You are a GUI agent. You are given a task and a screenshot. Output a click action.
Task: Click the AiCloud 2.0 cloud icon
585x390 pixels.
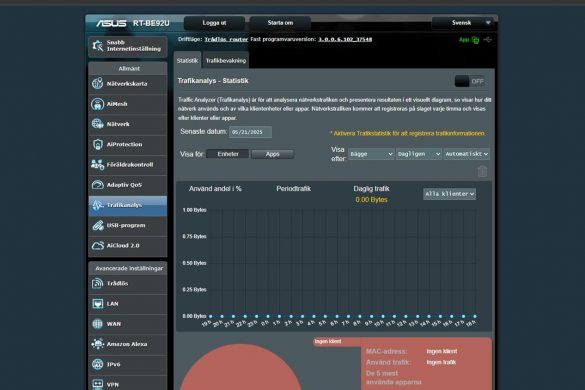pos(98,246)
